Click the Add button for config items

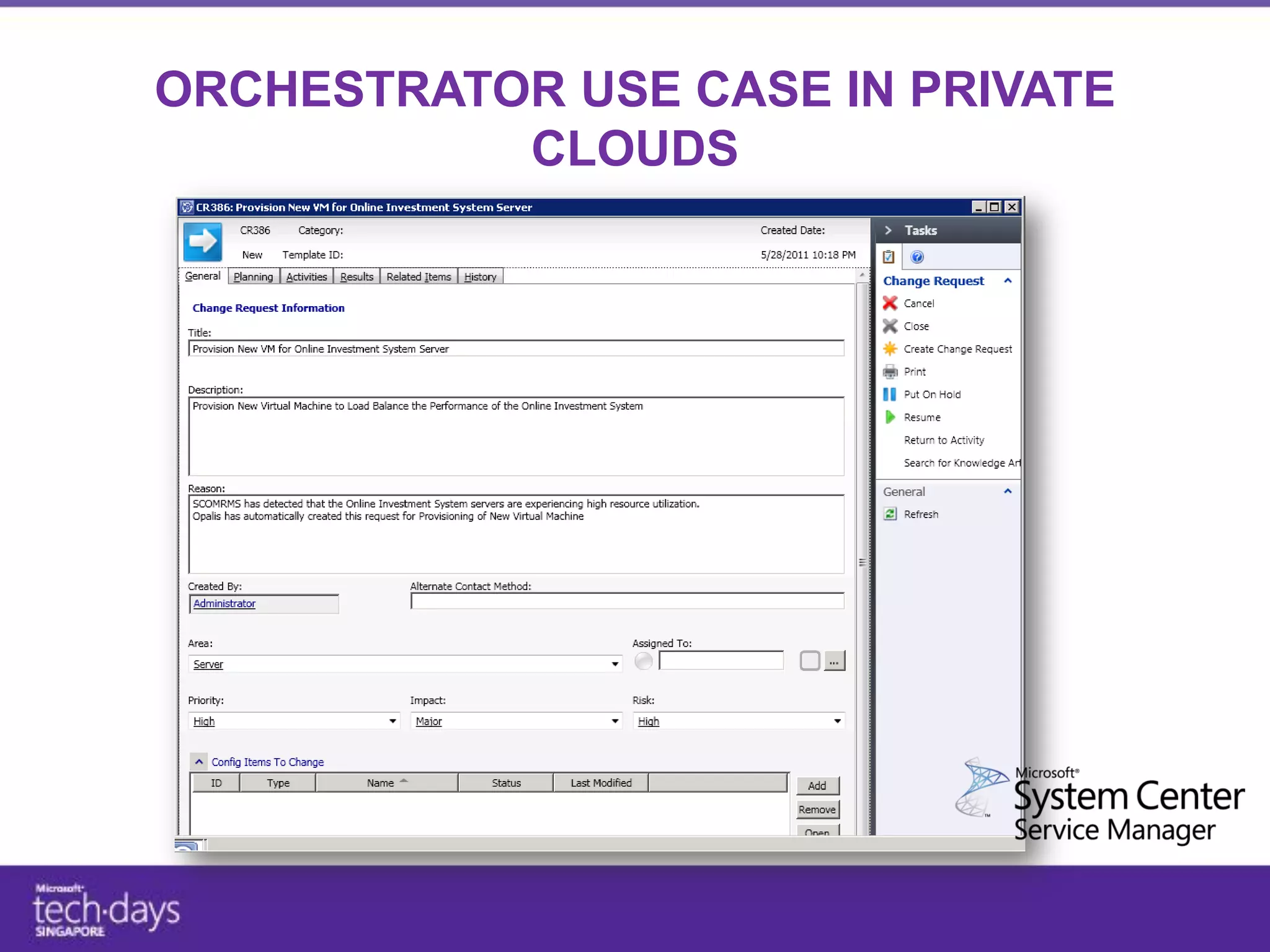point(817,785)
